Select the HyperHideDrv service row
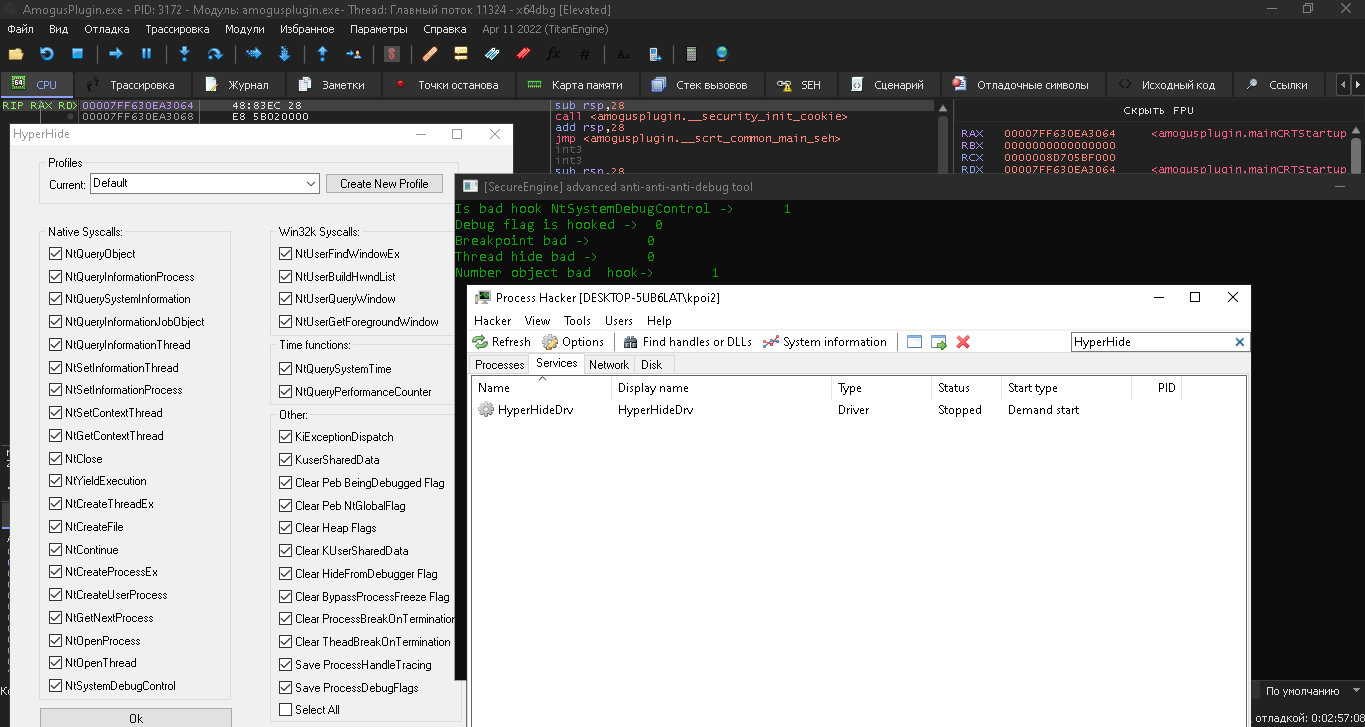This screenshot has width=1365, height=727. click(858, 410)
